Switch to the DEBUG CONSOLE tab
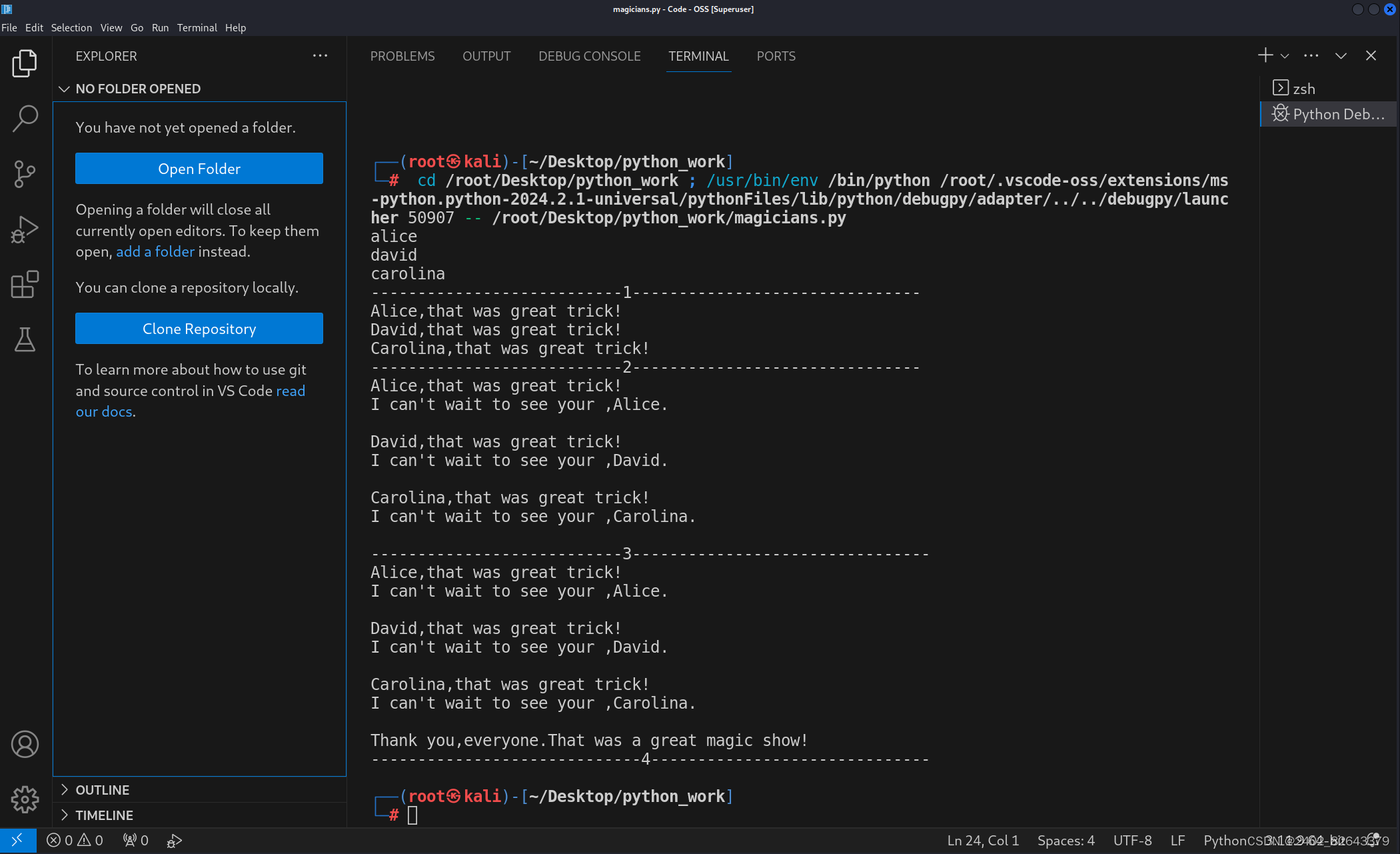This screenshot has width=1400, height=854. (x=590, y=57)
